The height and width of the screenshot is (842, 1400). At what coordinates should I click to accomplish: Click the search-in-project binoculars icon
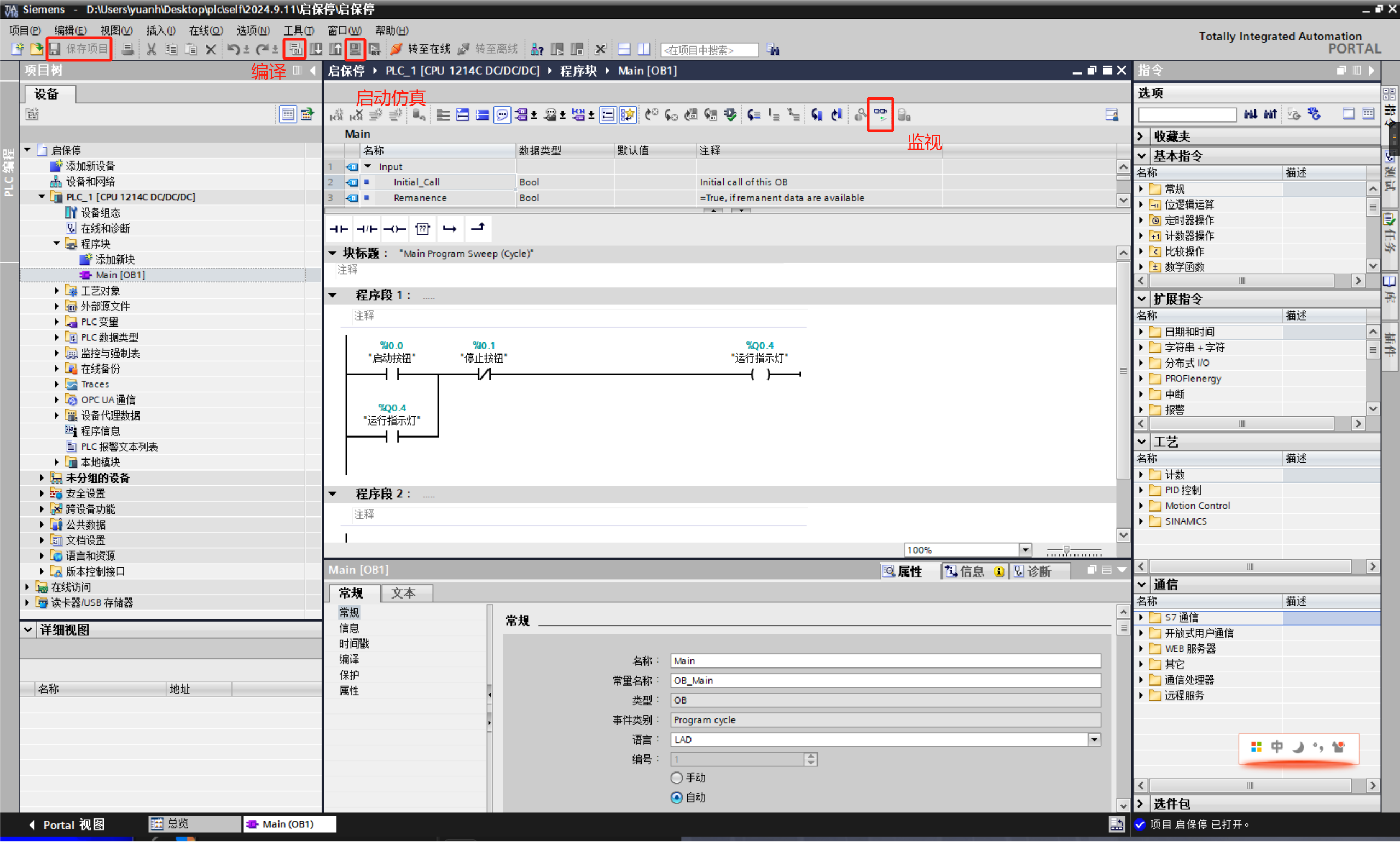[773, 49]
